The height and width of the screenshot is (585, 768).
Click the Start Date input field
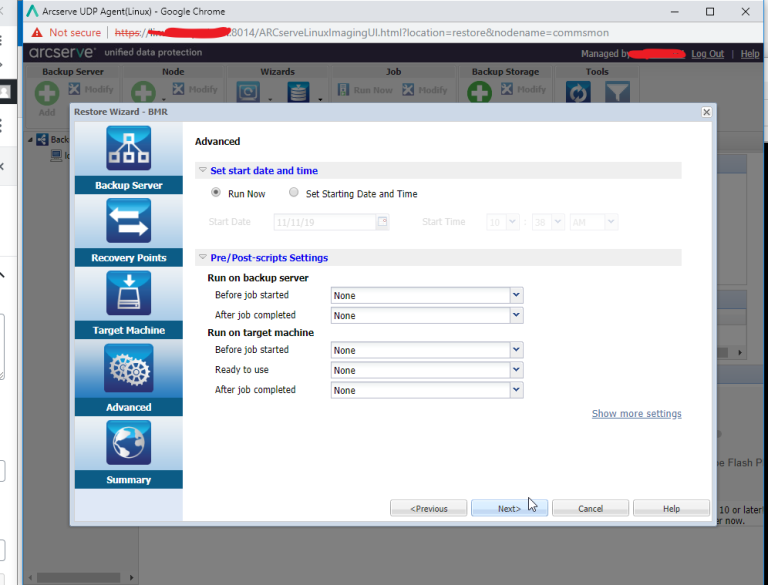point(325,222)
